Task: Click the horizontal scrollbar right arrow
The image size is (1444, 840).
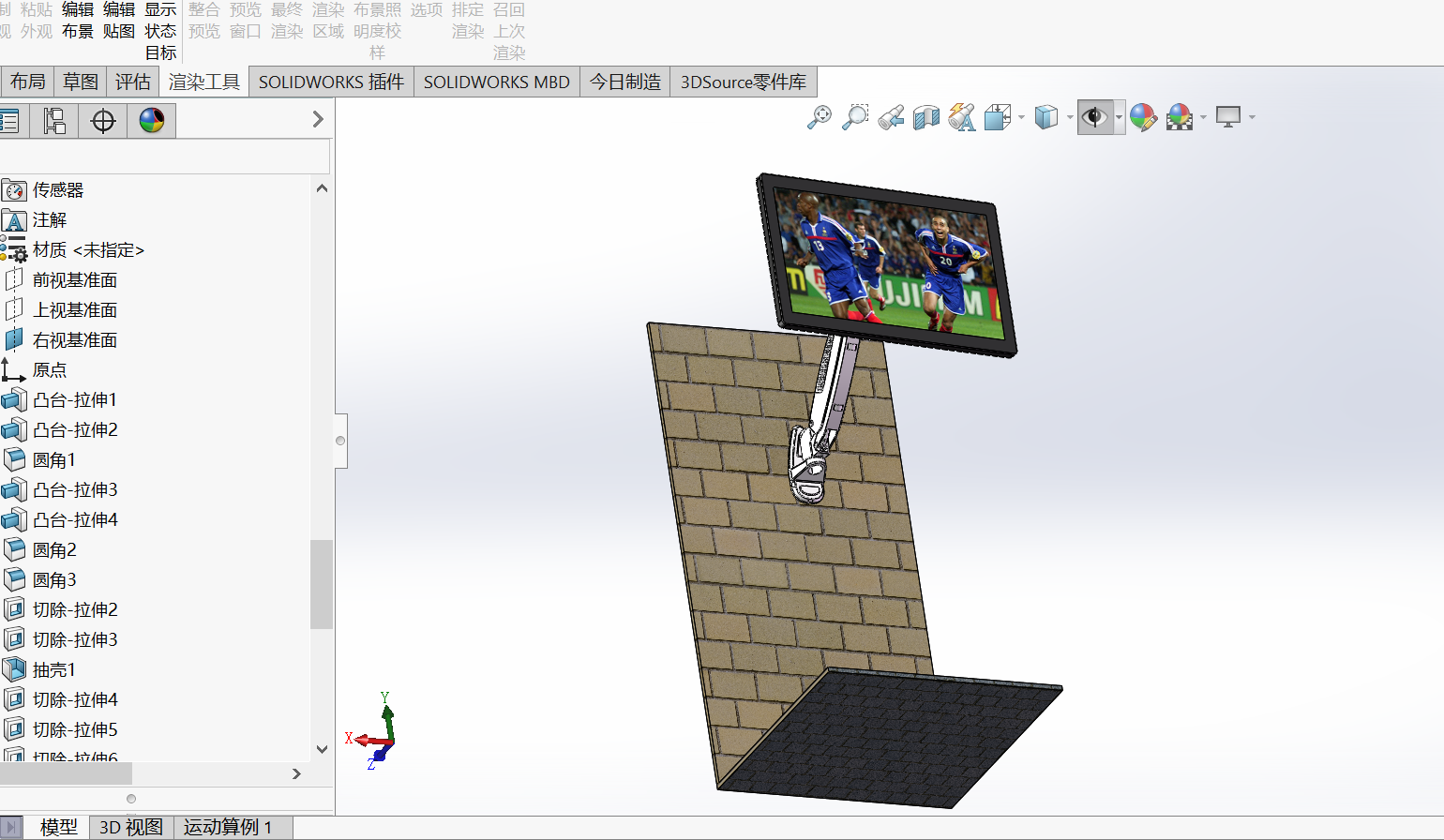Action: coord(296,773)
